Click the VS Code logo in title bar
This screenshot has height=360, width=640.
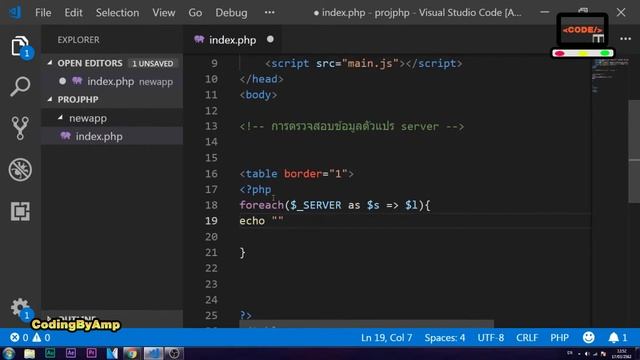15,12
